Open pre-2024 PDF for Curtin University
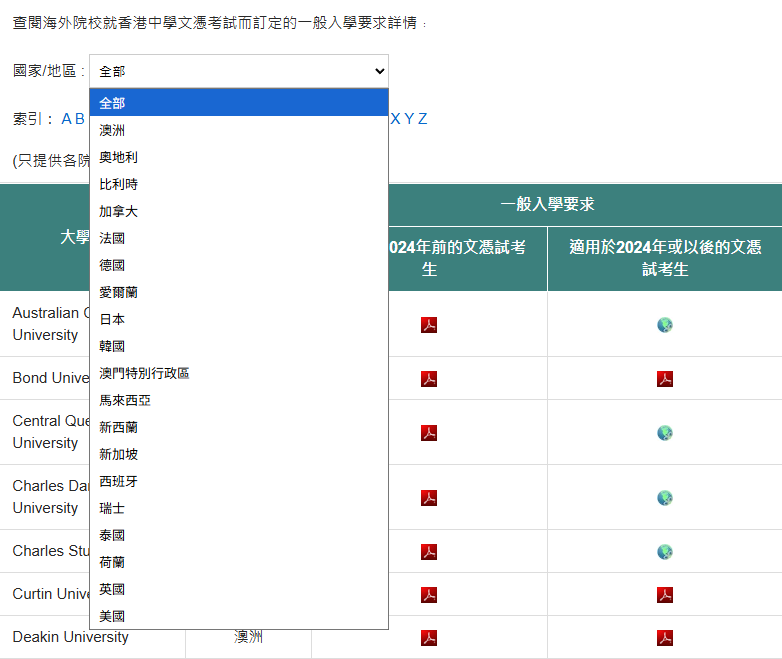 (x=429, y=595)
